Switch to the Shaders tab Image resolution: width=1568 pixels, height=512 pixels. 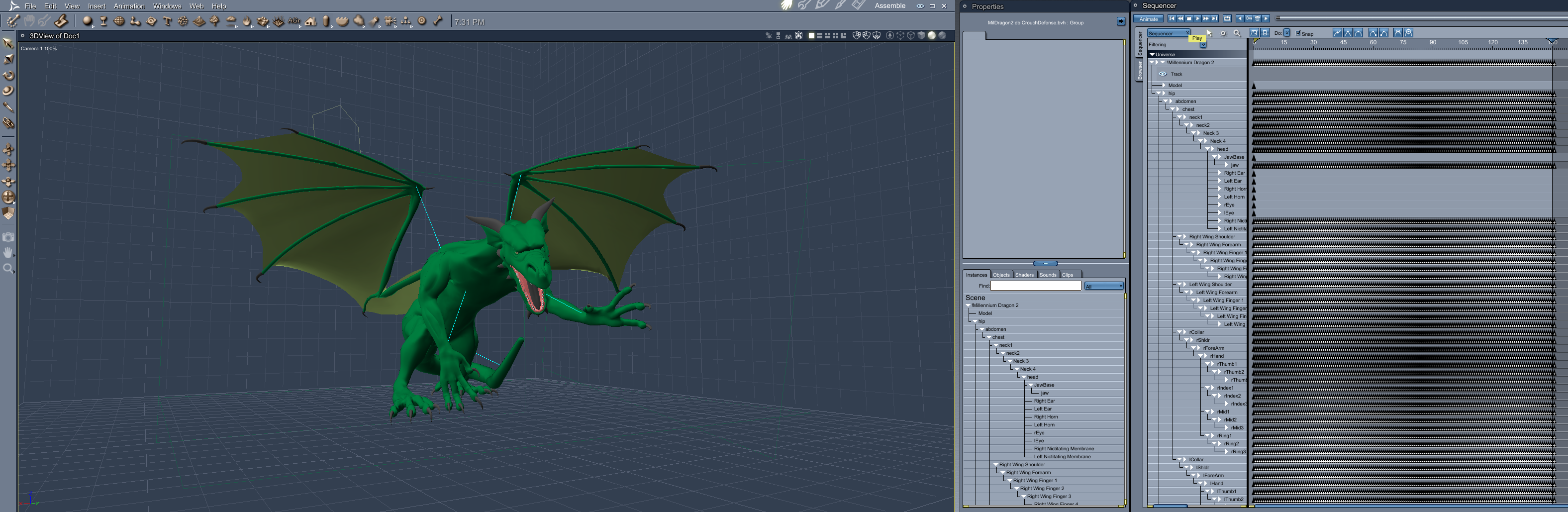point(1024,275)
